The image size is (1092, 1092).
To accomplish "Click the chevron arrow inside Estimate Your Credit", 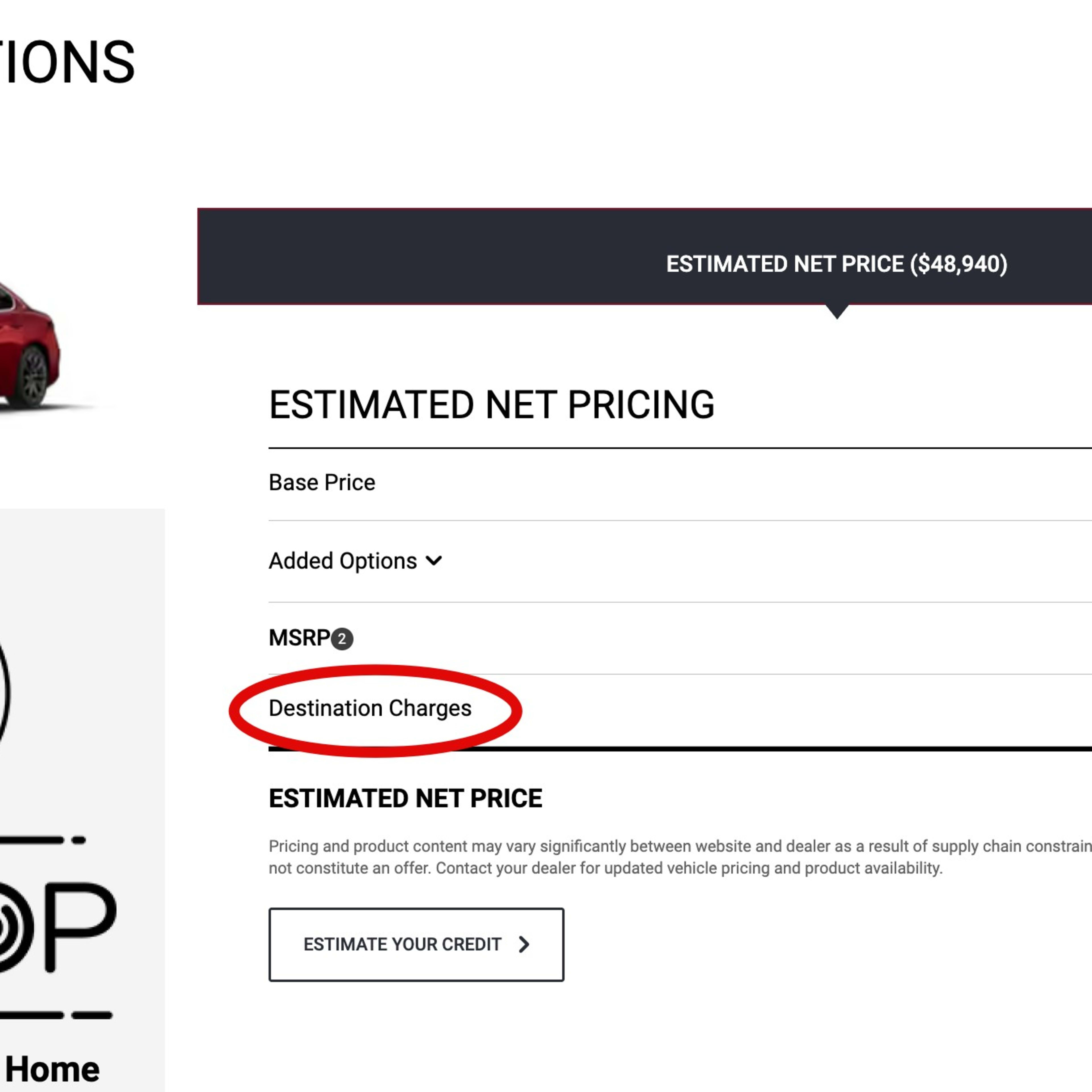I will pyautogui.click(x=524, y=944).
